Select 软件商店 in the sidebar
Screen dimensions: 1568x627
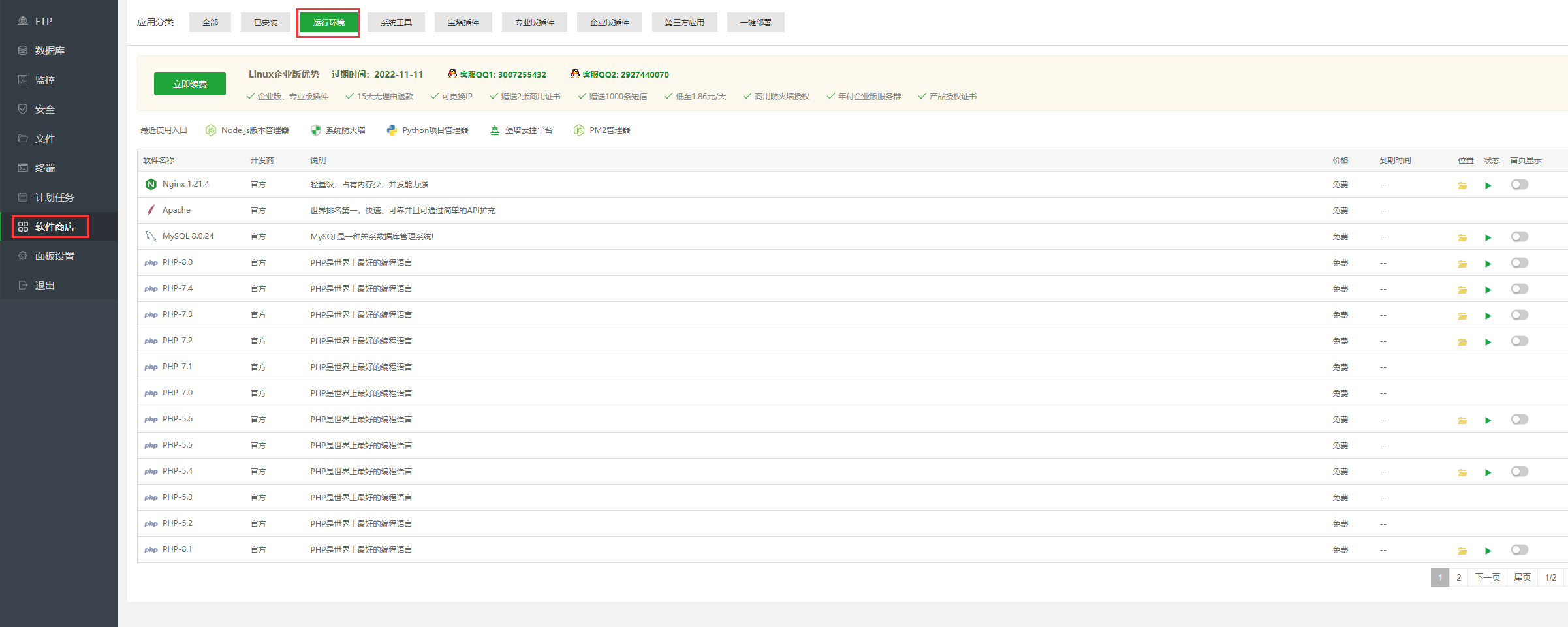tap(59, 226)
